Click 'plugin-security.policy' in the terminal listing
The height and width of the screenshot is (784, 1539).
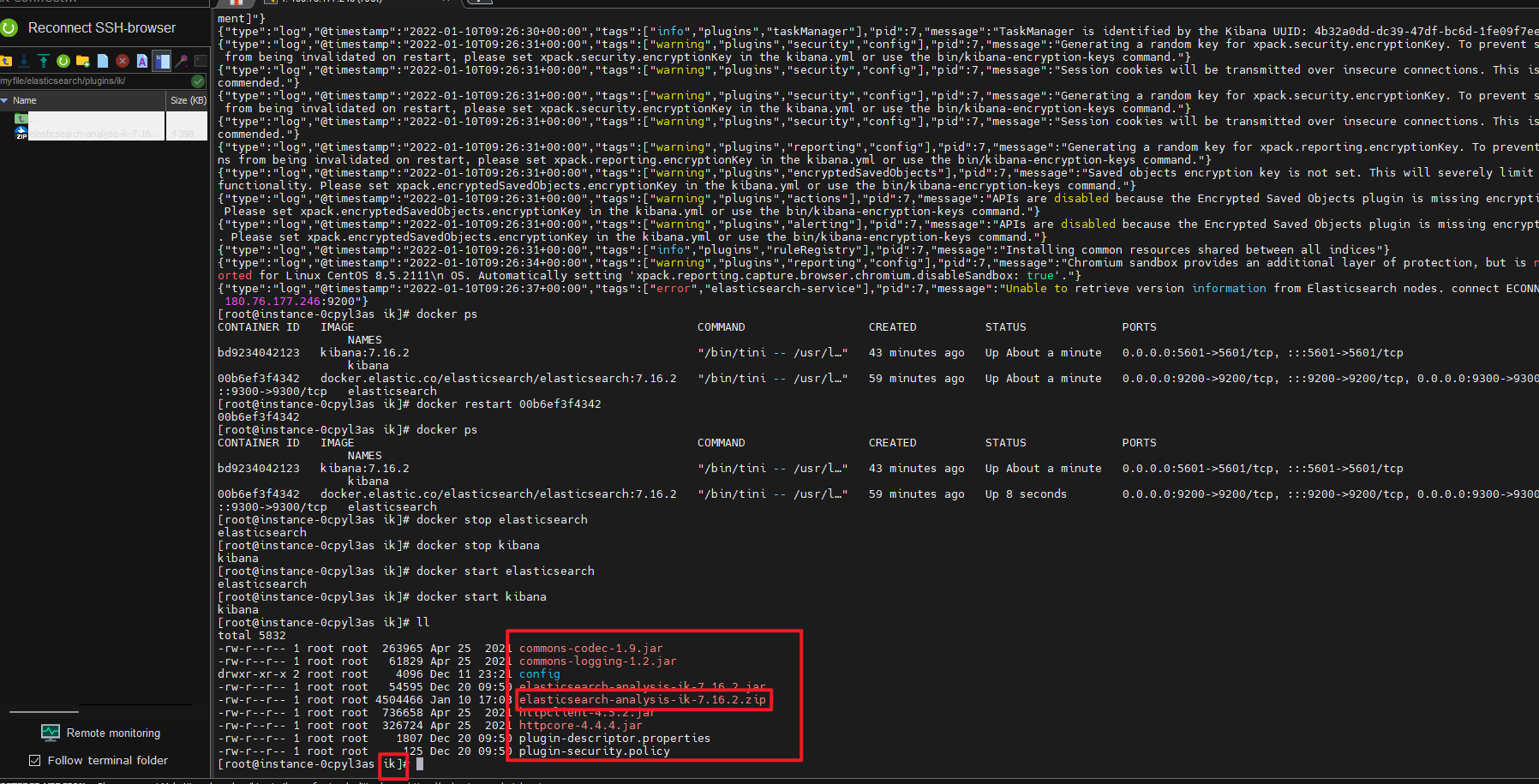point(594,751)
